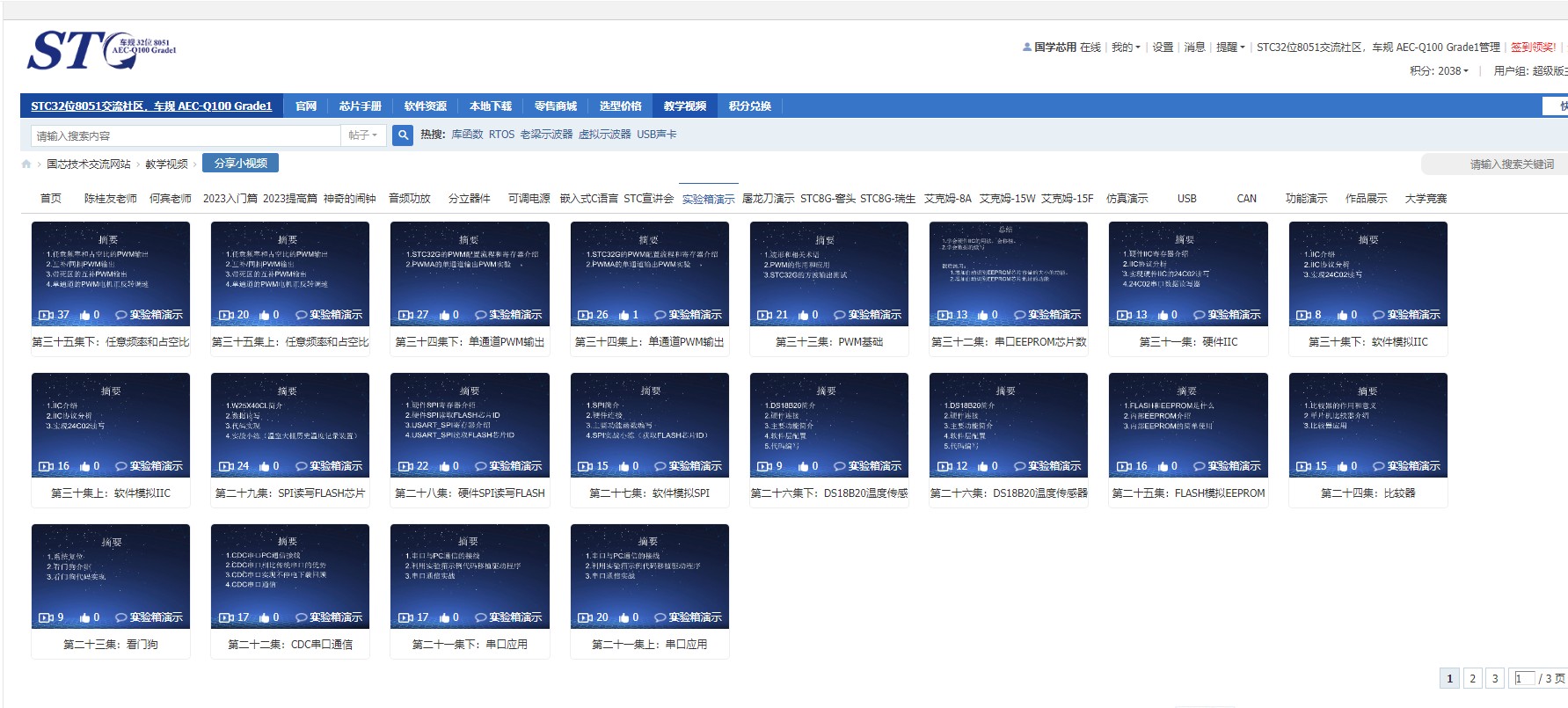Screen dimensions: 1568x708
Task: Click title 第二十七集：软件模拟SPI
Action: pos(650,493)
